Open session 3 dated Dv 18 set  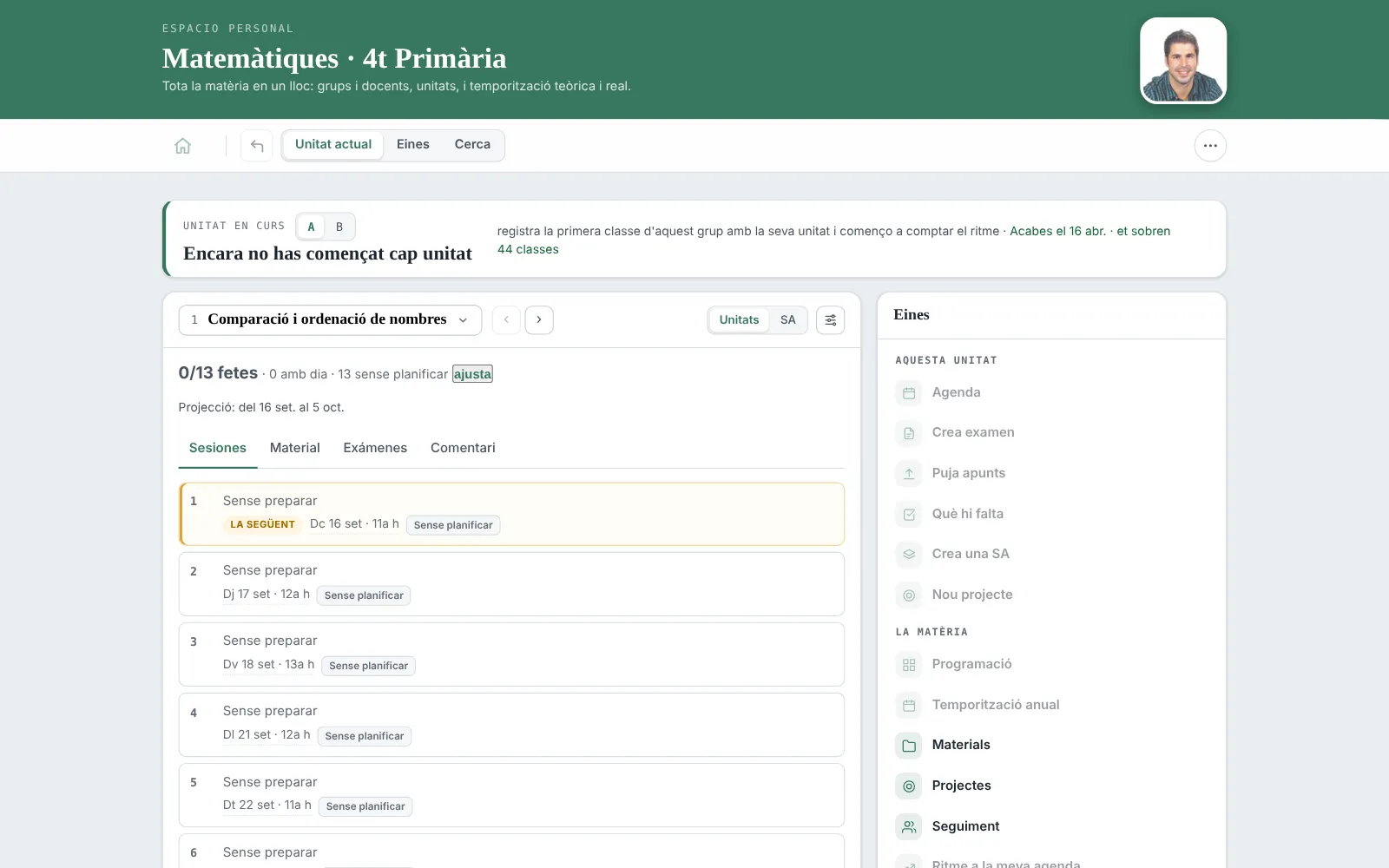(x=511, y=654)
